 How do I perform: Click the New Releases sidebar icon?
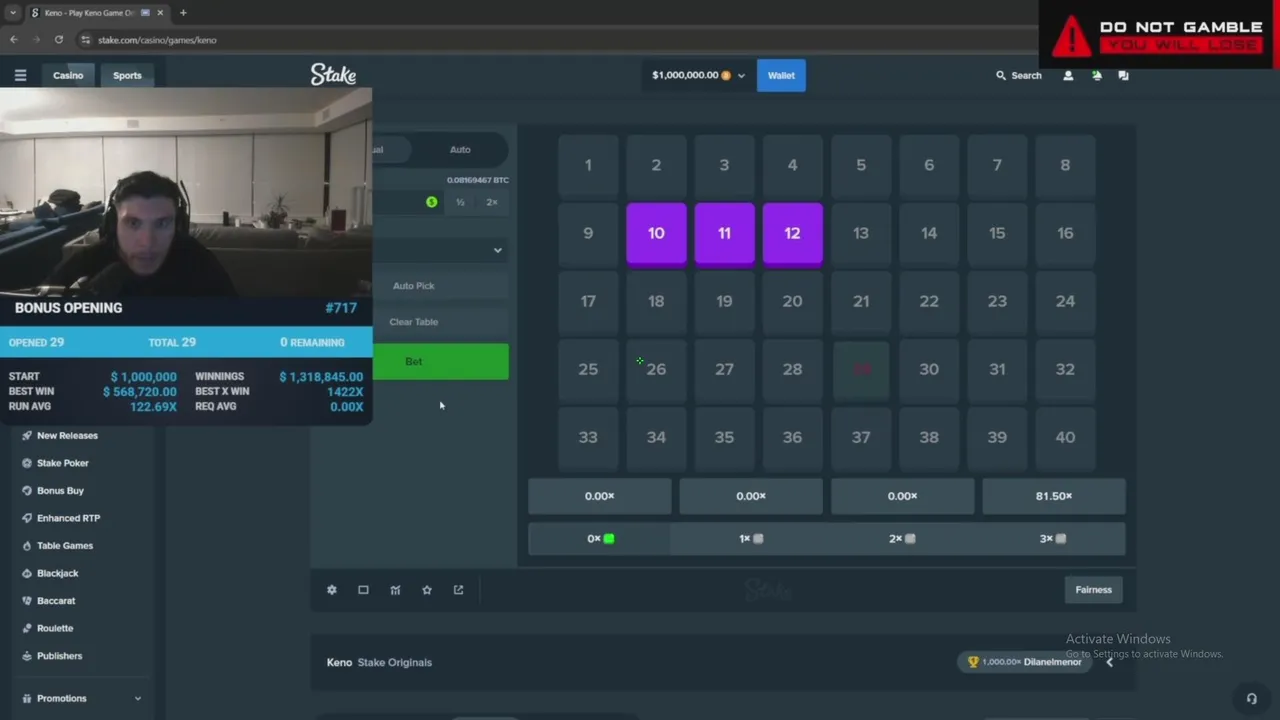click(x=27, y=435)
